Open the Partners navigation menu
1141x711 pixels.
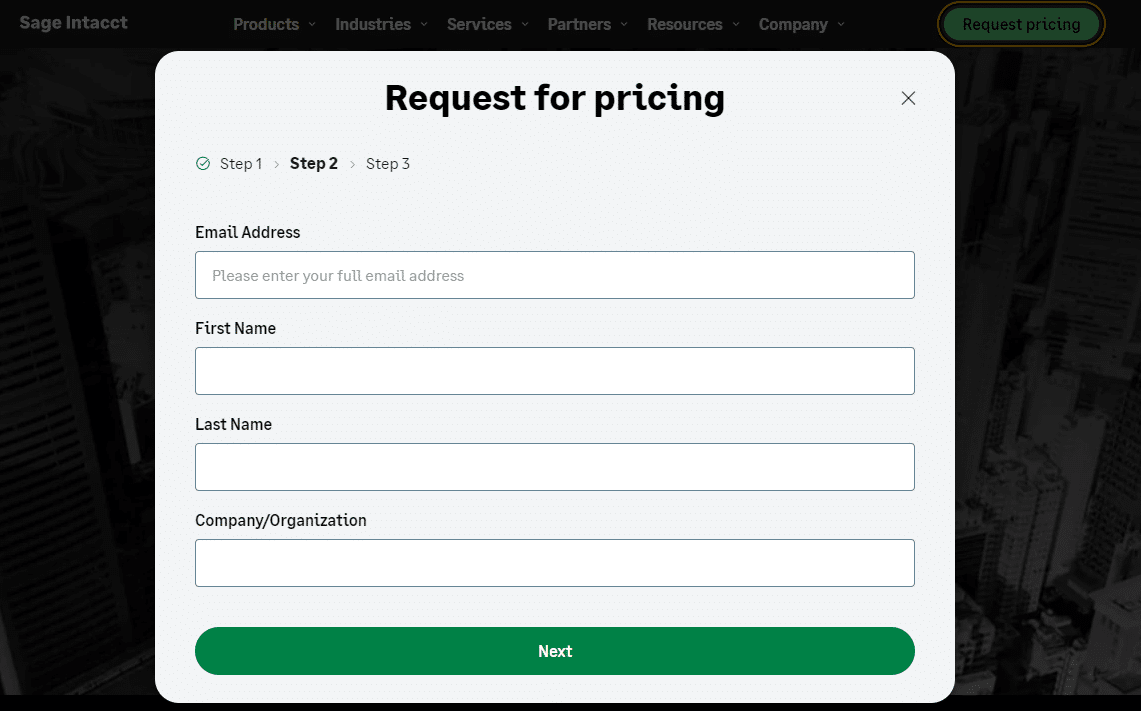(580, 24)
